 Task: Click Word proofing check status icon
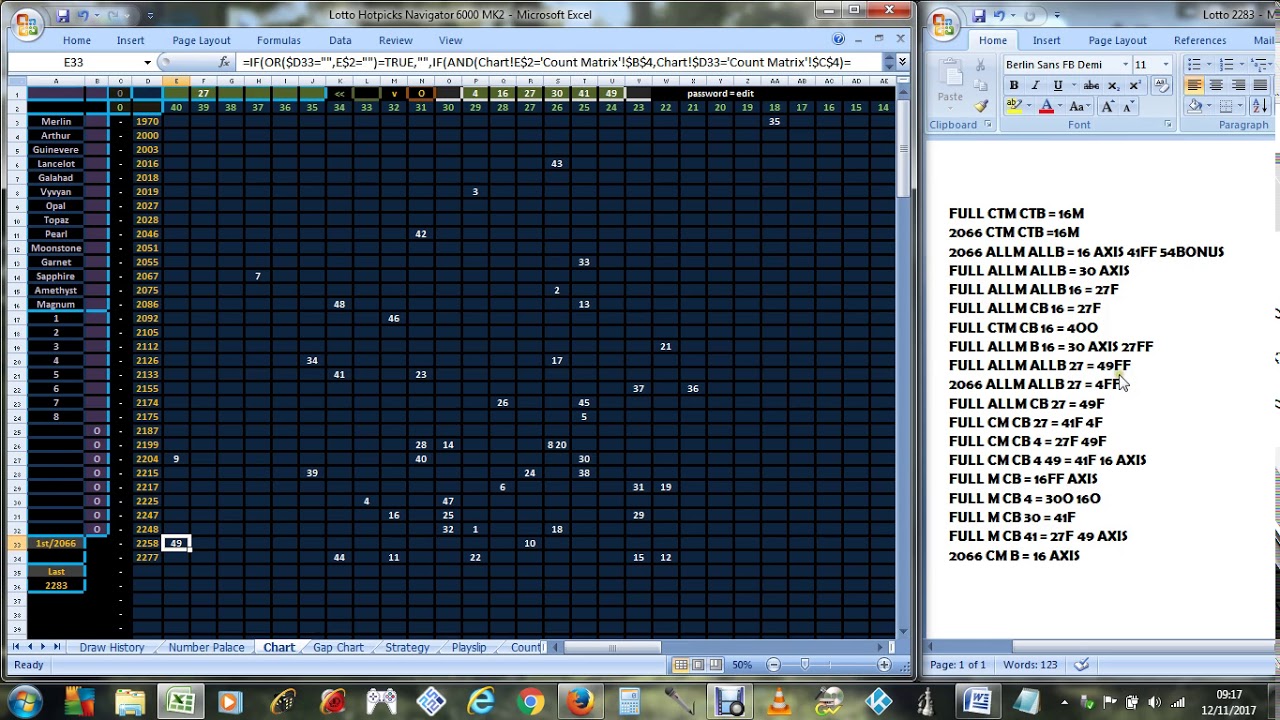(1082, 665)
